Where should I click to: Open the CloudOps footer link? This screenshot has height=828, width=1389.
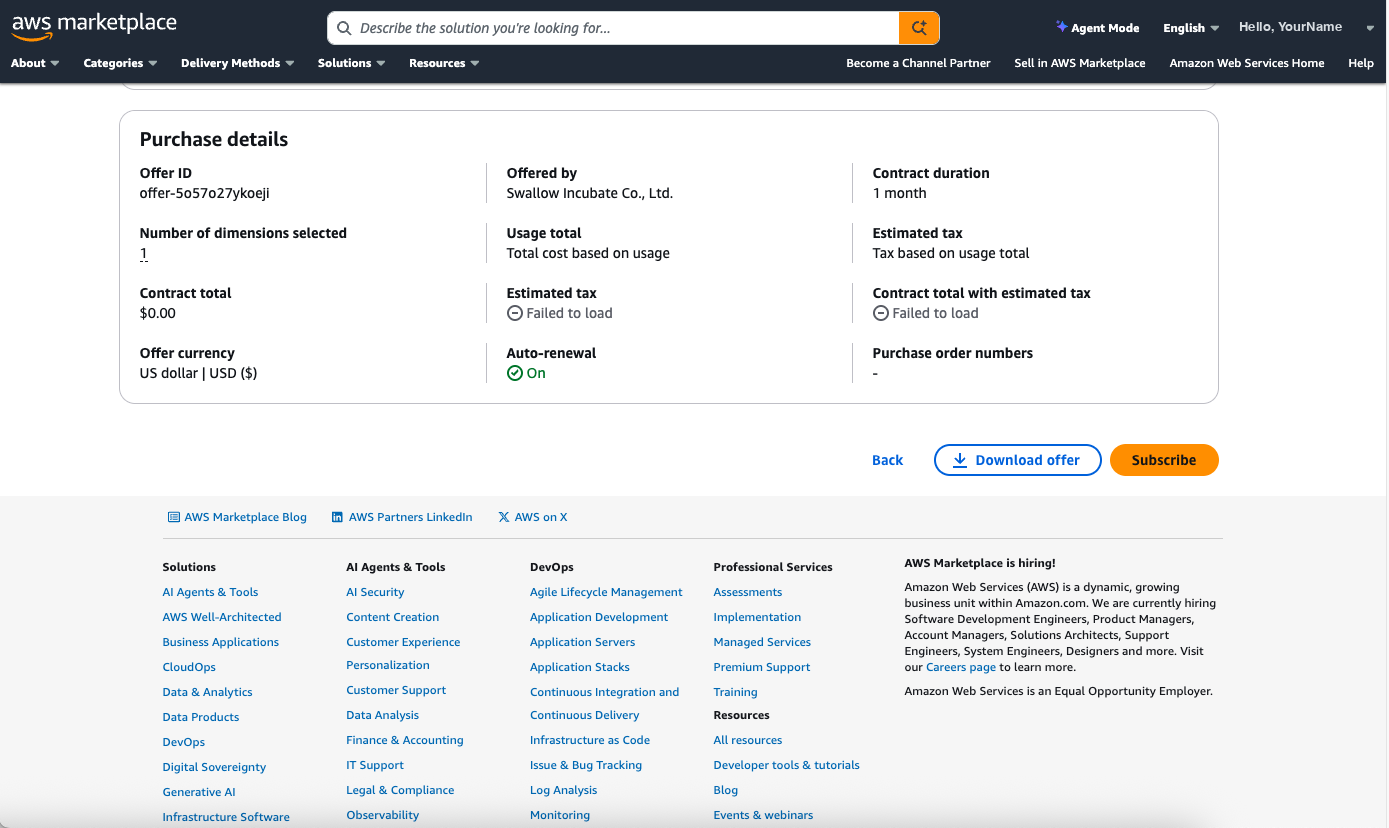pos(189,667)
